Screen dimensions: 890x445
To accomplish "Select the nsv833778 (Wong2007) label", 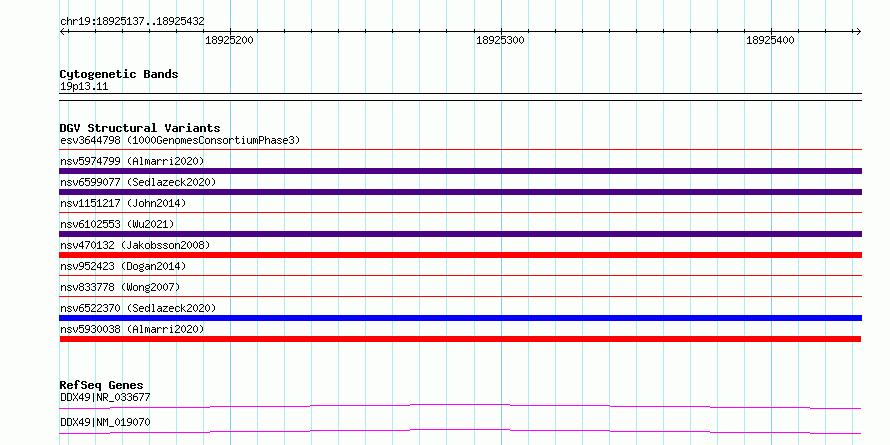I will point(120,287).
